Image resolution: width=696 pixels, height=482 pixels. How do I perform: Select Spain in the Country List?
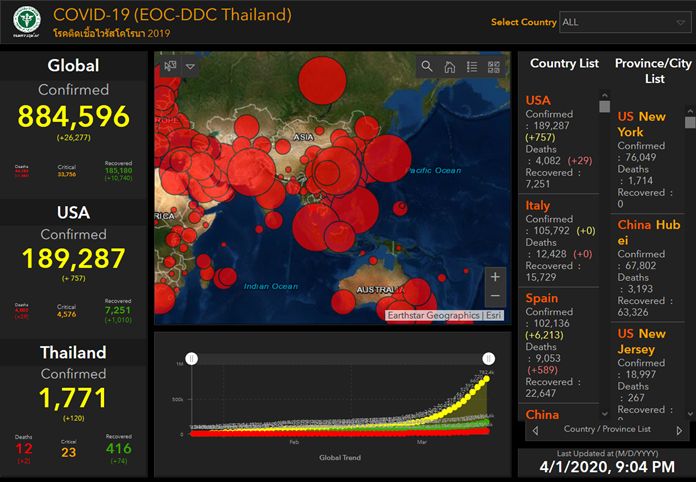pyautogui.click(x=541, y=298)
